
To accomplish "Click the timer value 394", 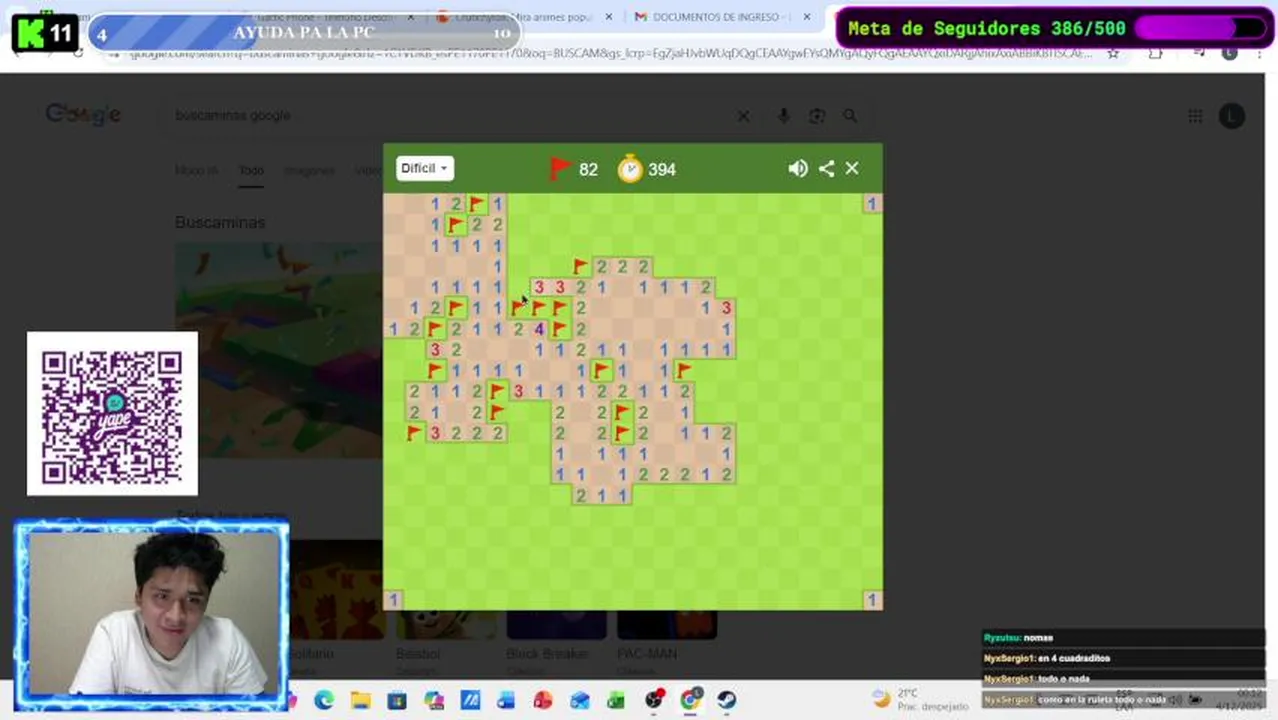I will pyautogui.click(x=662, y=170).
